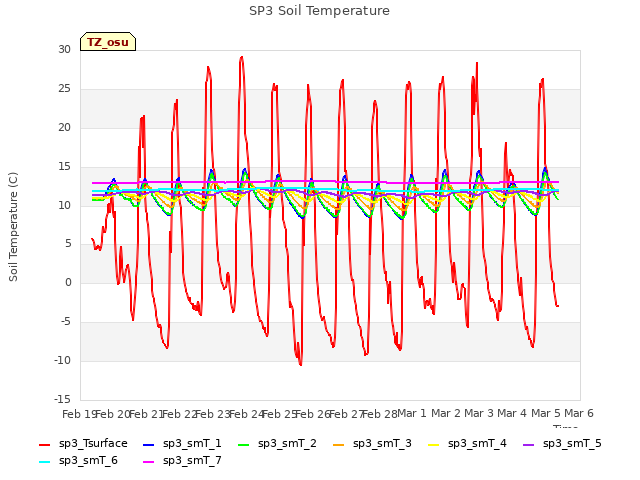Click the green sp3_smT_2 legend swatch
The width and height of the screenshot is (640, 480).
click(x=244, y=444)
